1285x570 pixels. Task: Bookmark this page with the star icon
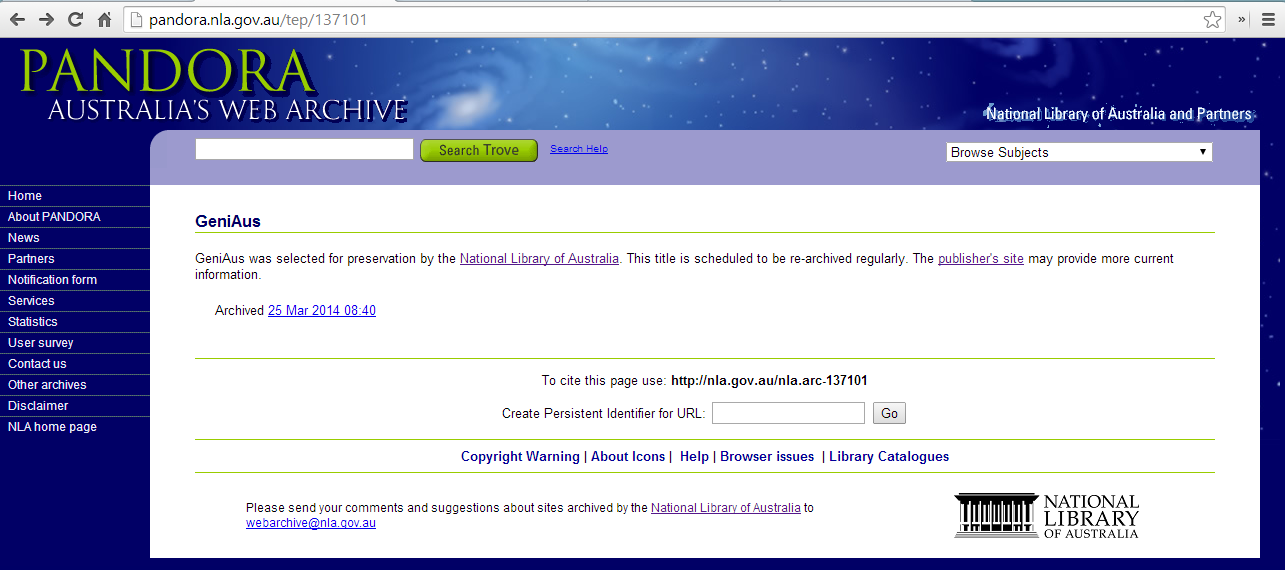tap(1212, 19)
